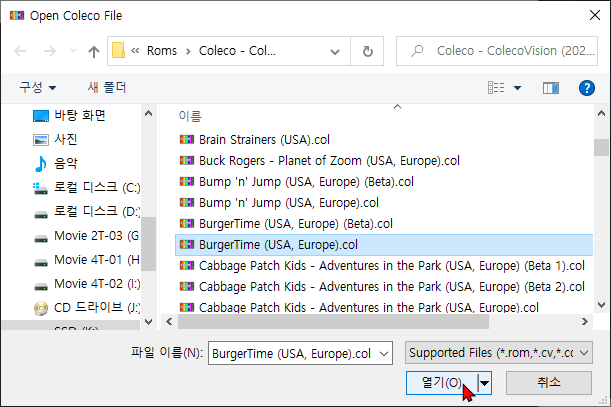Expand the 열기 button split arrow
Screen dimensions: 611x407
point(484,383)
